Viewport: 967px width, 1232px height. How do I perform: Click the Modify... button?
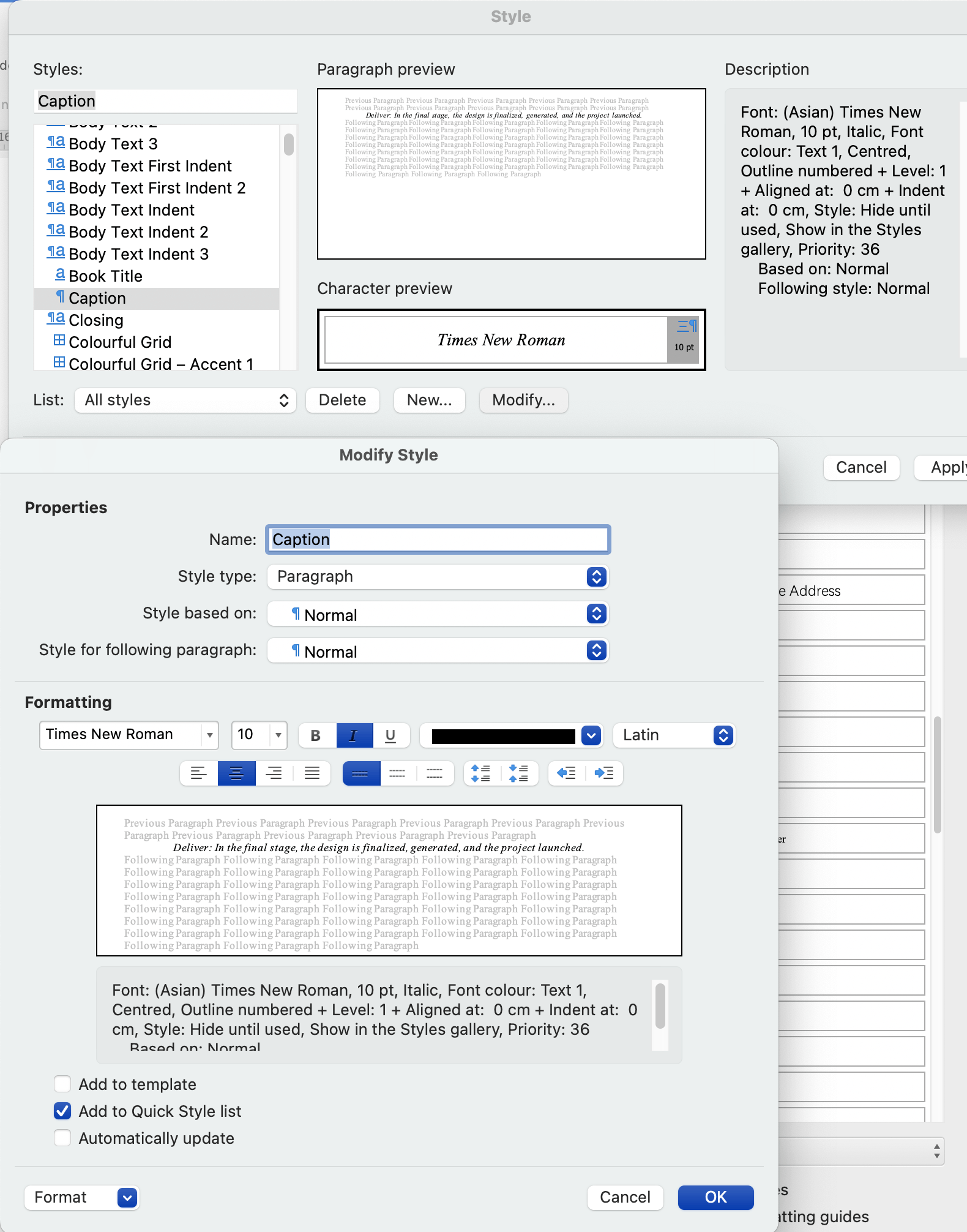coord(524,400)
